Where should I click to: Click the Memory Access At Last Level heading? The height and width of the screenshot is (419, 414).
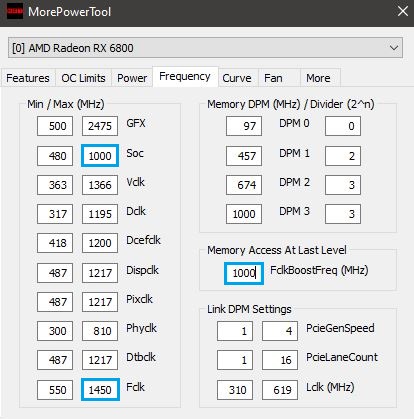[277, 250]
